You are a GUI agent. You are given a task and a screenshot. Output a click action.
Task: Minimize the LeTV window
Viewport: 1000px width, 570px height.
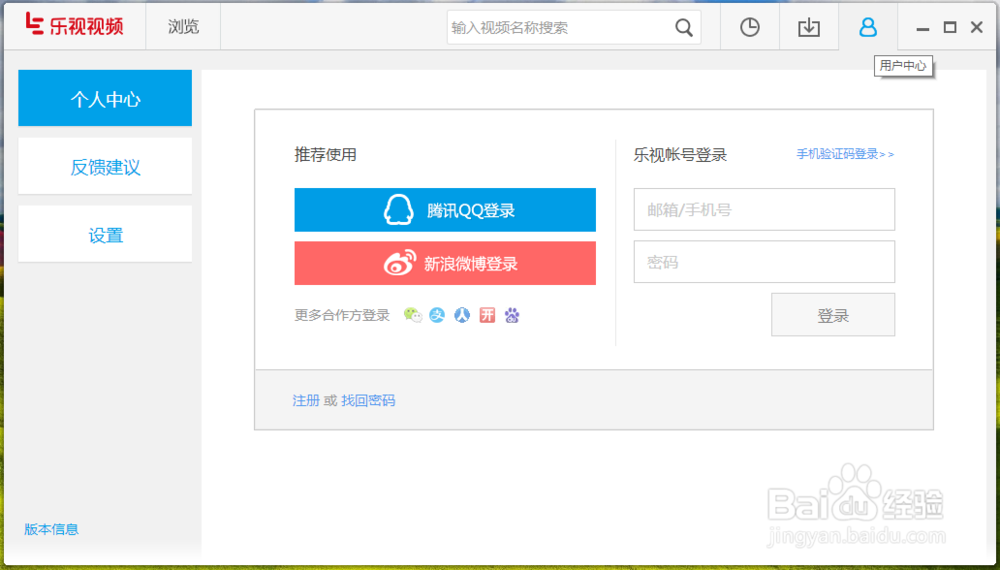tap(922, 28)
